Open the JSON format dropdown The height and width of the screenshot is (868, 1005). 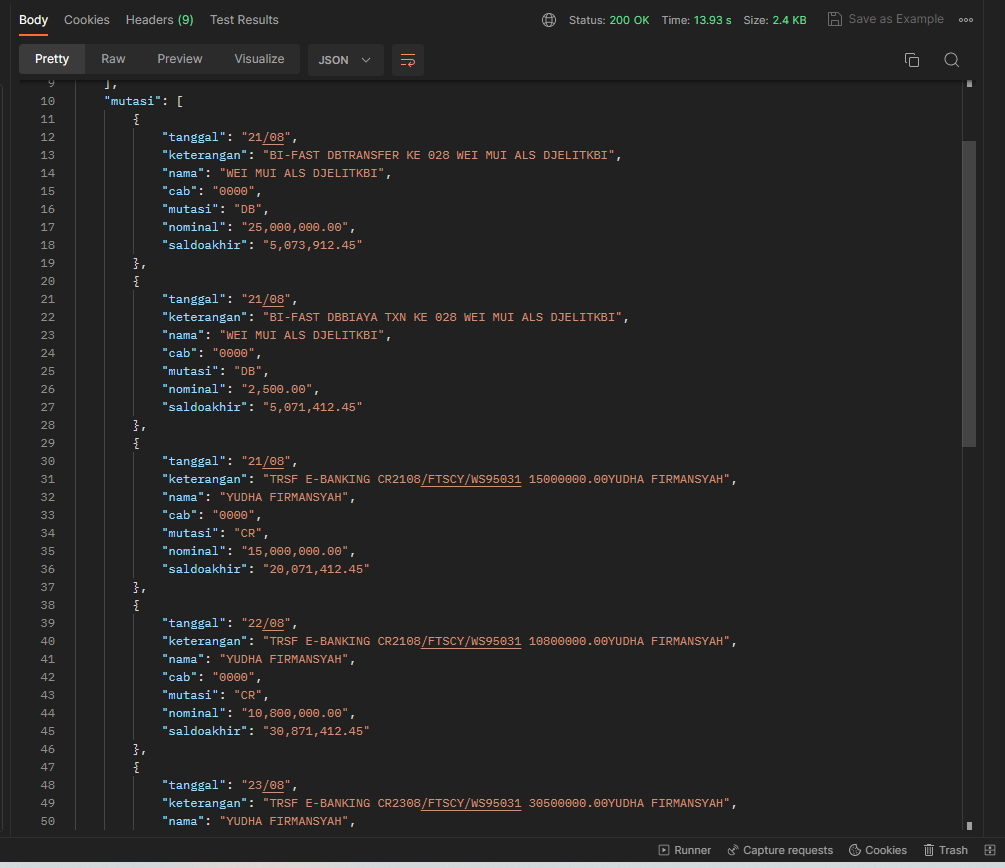click(x=344, y=60)
